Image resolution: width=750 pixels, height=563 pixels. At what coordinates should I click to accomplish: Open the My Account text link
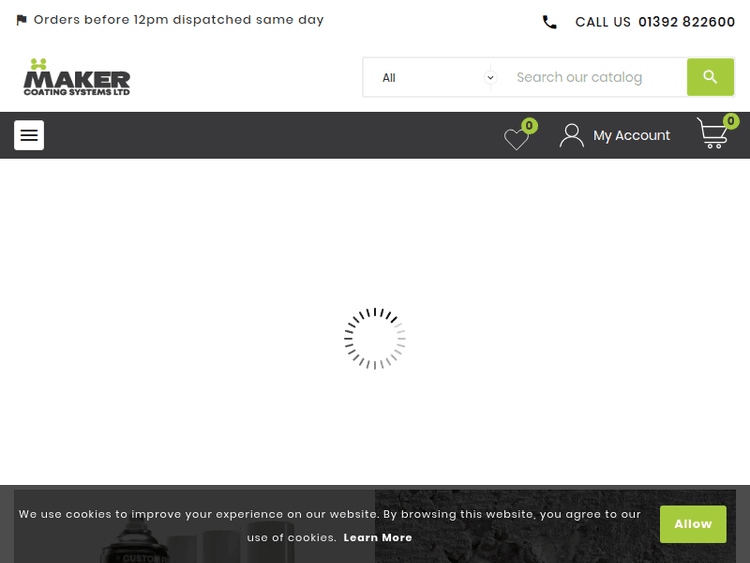click(631, 136)
